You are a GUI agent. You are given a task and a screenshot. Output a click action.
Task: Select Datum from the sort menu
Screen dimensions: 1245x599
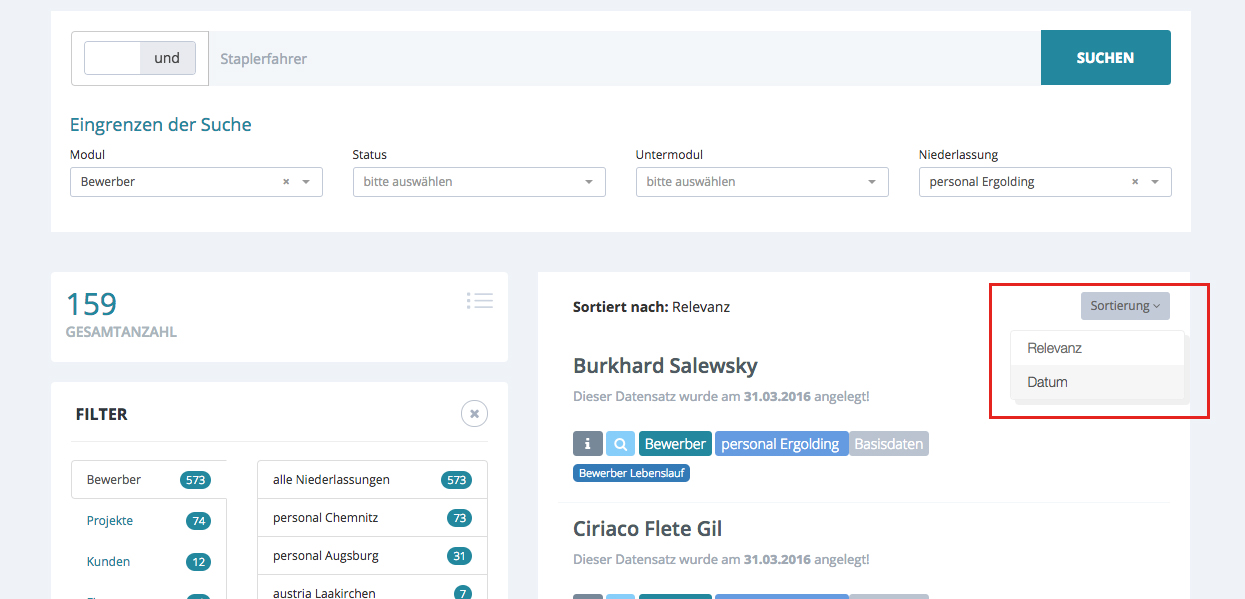(x=1047, y=382)
